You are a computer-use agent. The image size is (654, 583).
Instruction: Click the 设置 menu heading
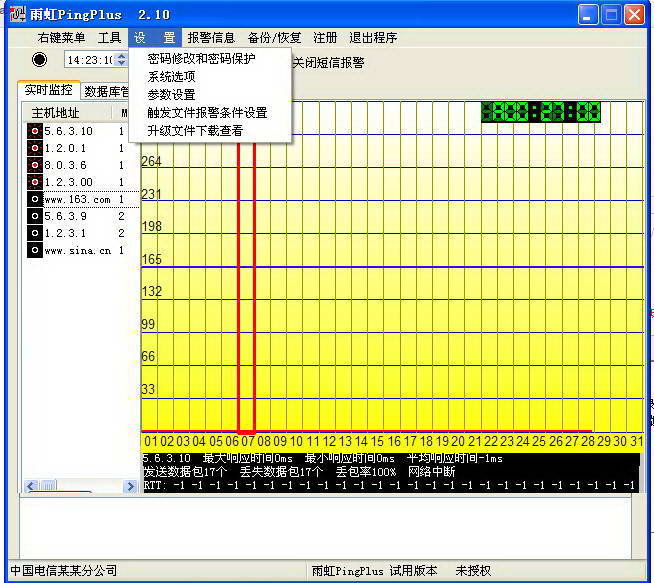click(155, 38)
